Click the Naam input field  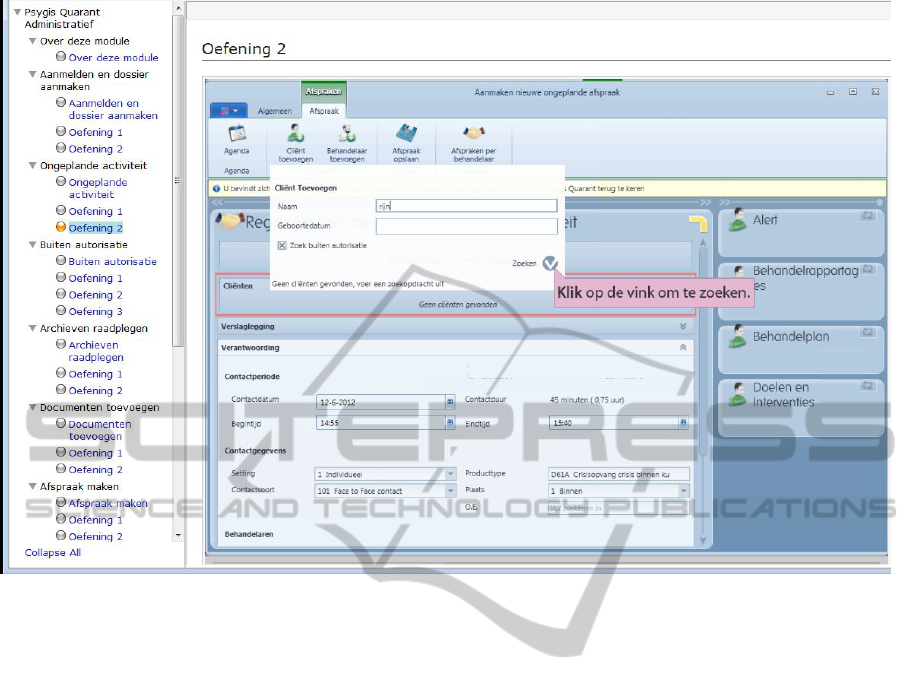[x=466, y=206]
